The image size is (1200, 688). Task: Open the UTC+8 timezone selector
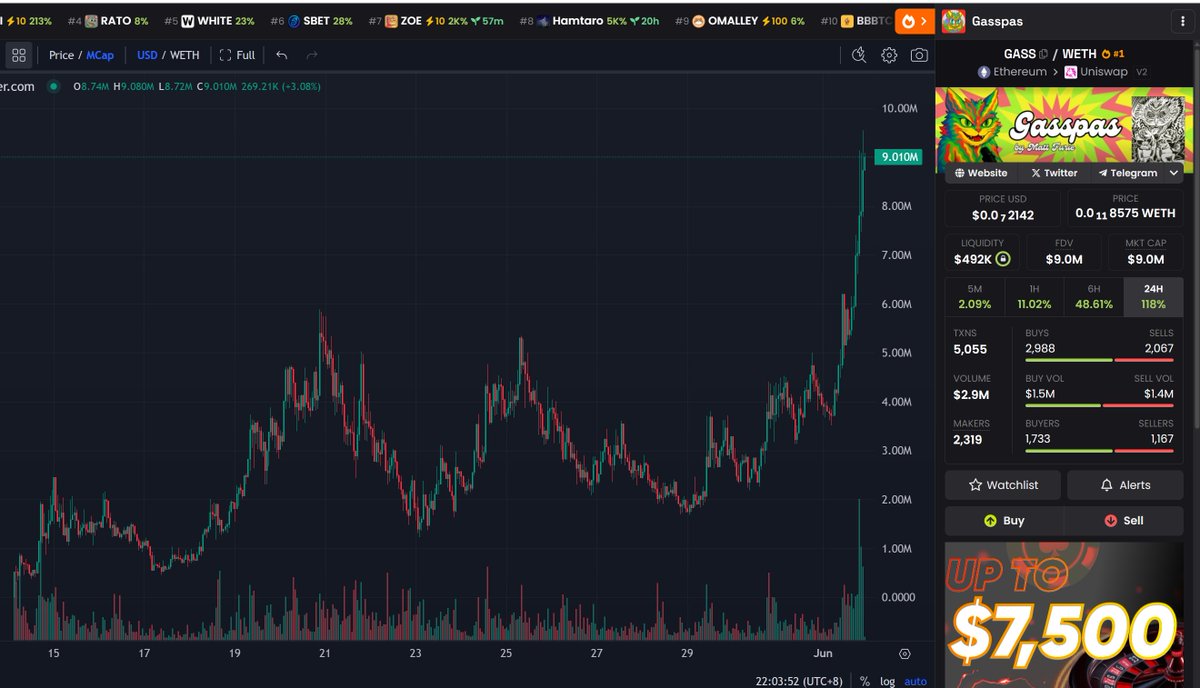[x=798, y=681]
